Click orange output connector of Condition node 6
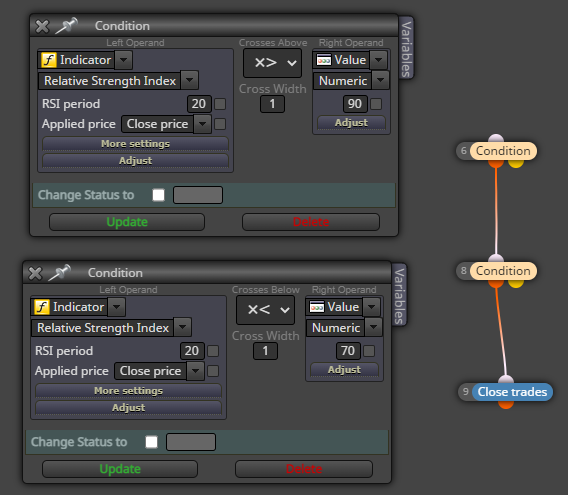 pyautogui.click(x=496, y=164)
